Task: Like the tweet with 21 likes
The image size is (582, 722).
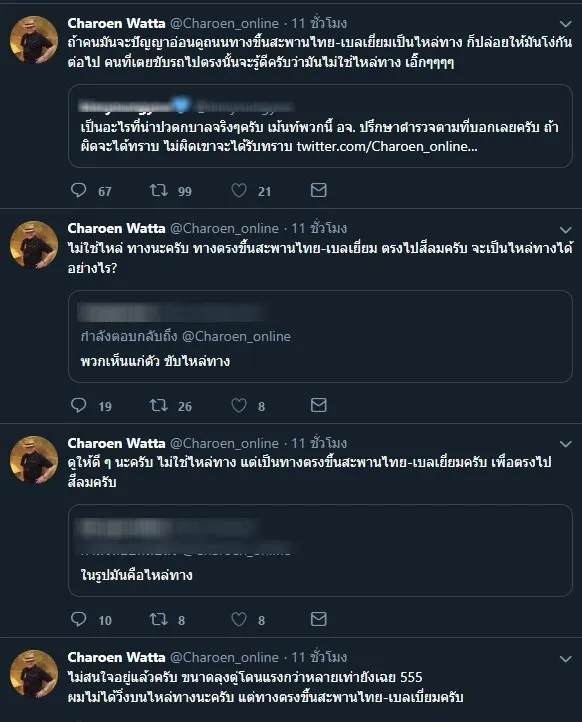Action: 239,190
